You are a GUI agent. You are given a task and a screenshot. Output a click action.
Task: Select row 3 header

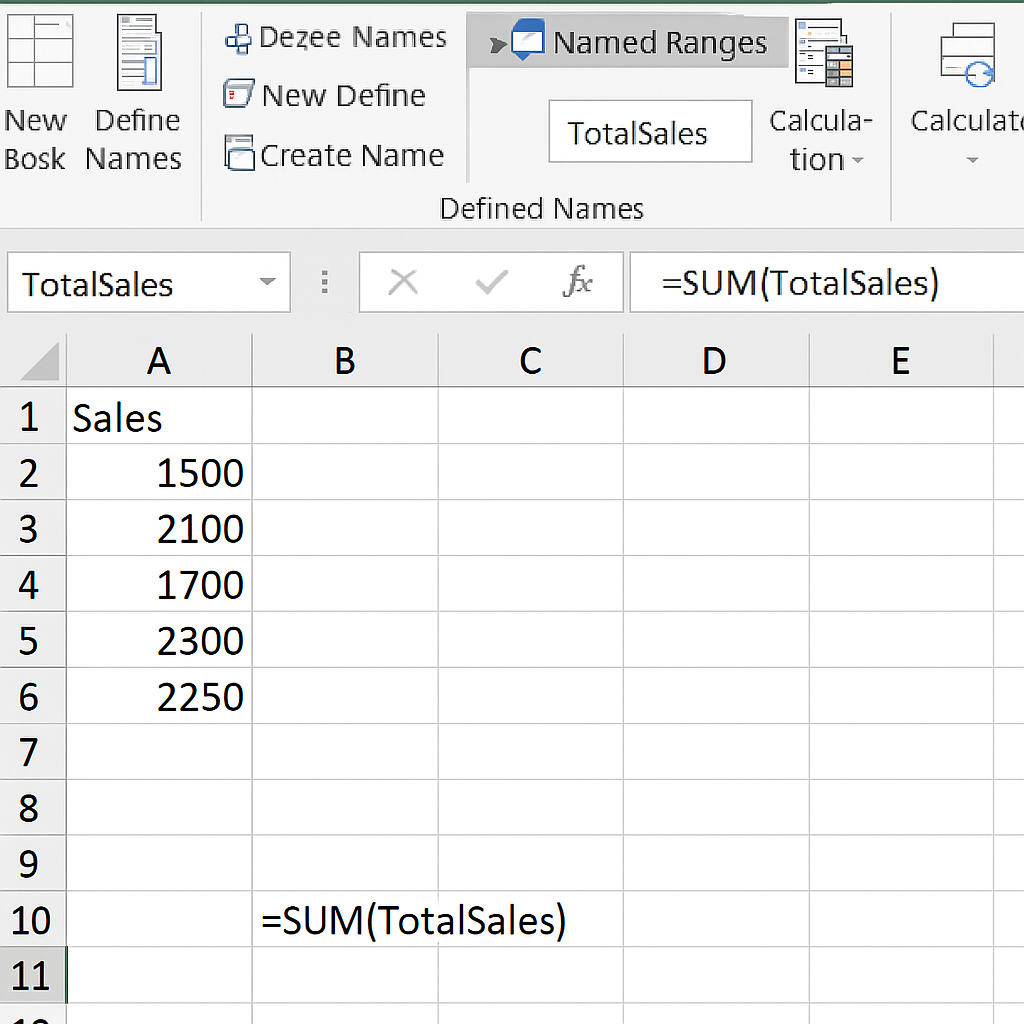[x=33, y=528]
